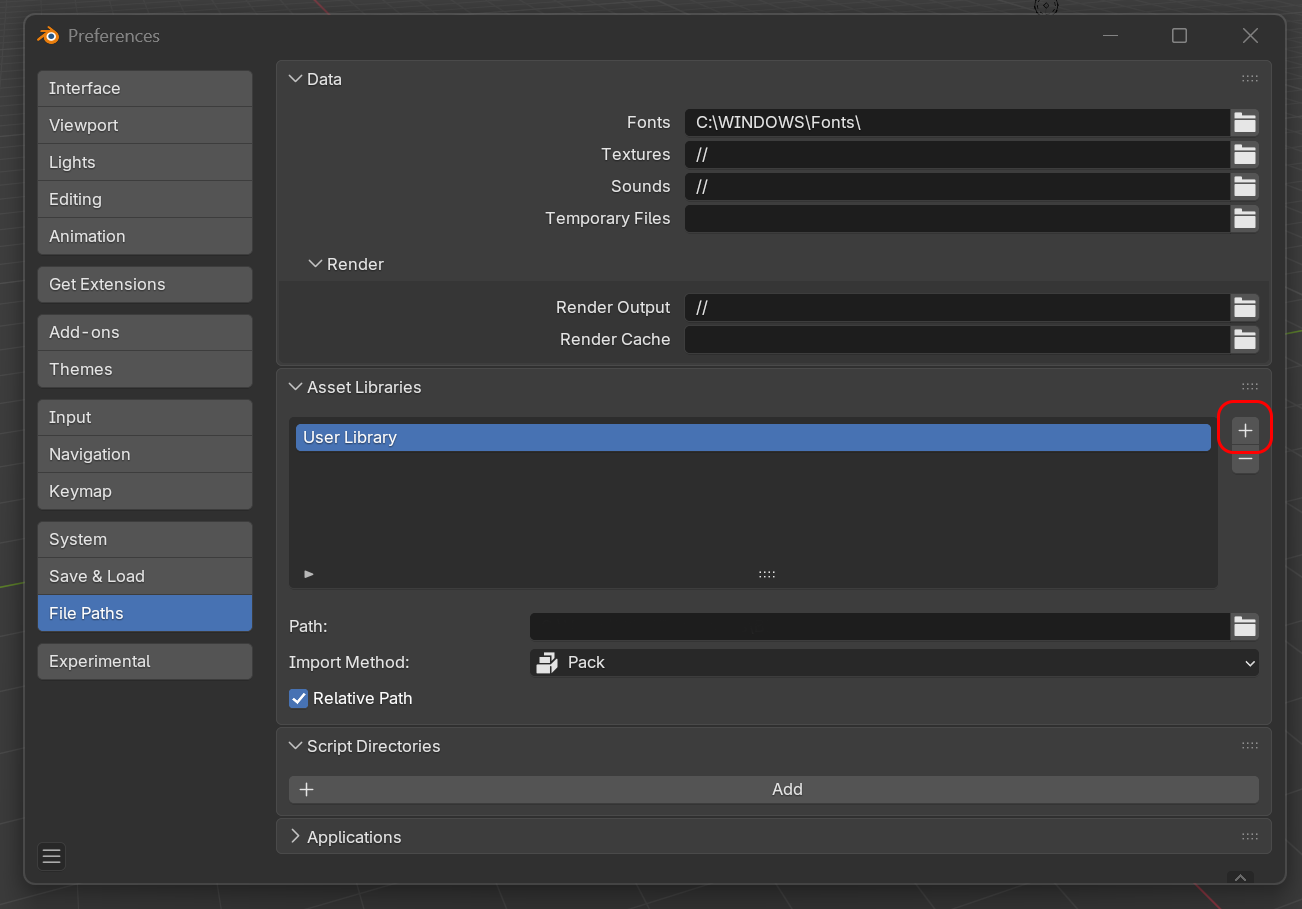Open the Sounds folder browser icon
Viewport: 1302px width, 909px height.
[1244, 186]
